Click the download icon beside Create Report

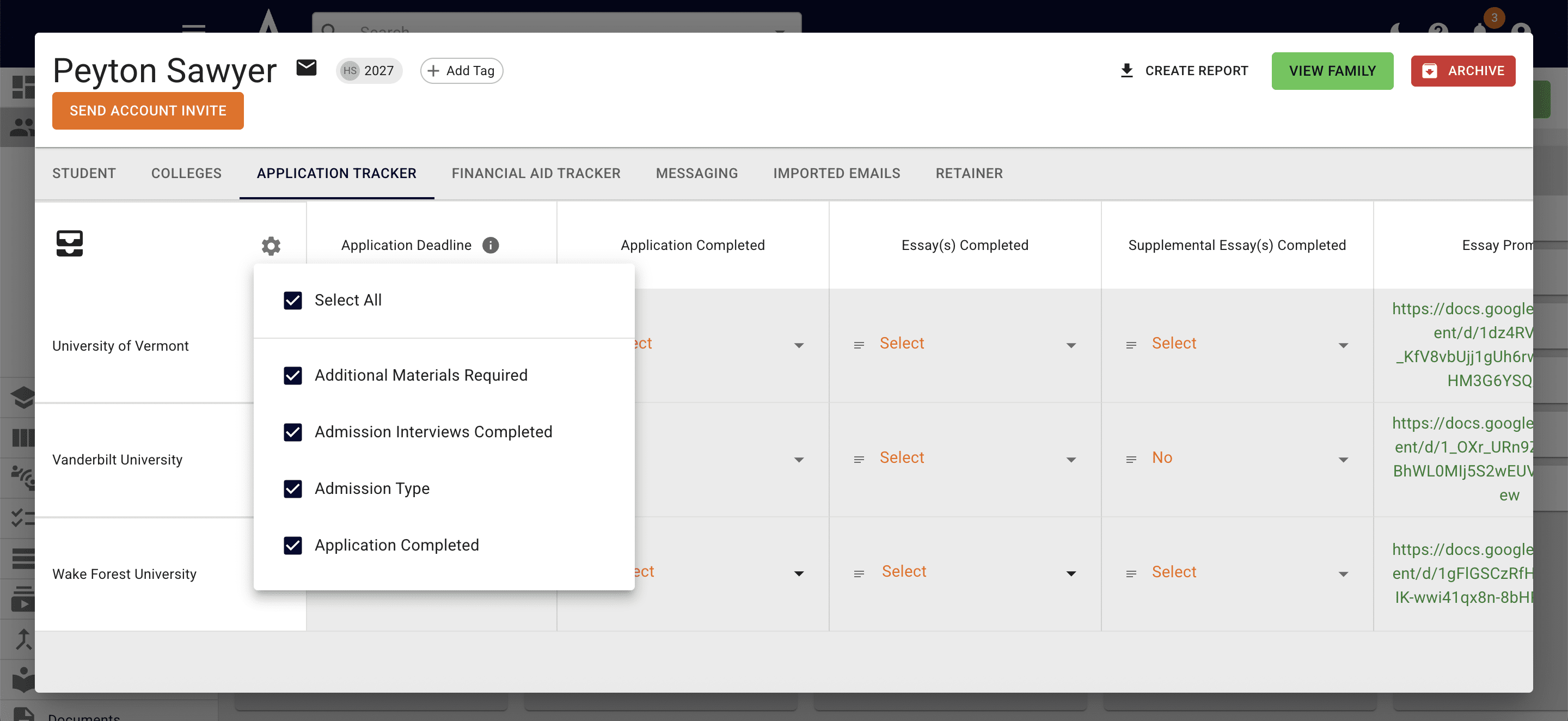pyautogui.click(x=1126, y=71)
